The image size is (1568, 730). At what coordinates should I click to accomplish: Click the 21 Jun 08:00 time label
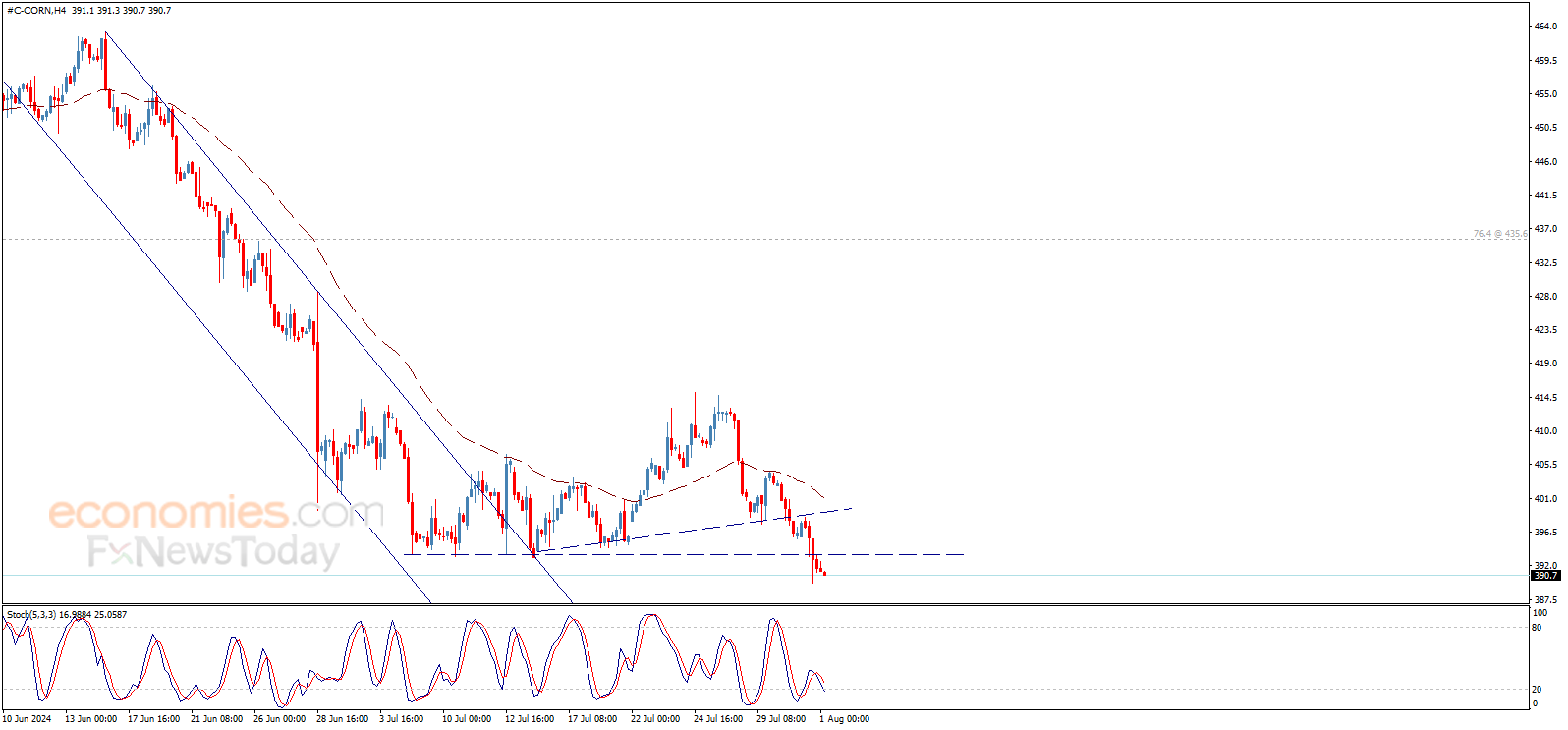tap(216, 719)
